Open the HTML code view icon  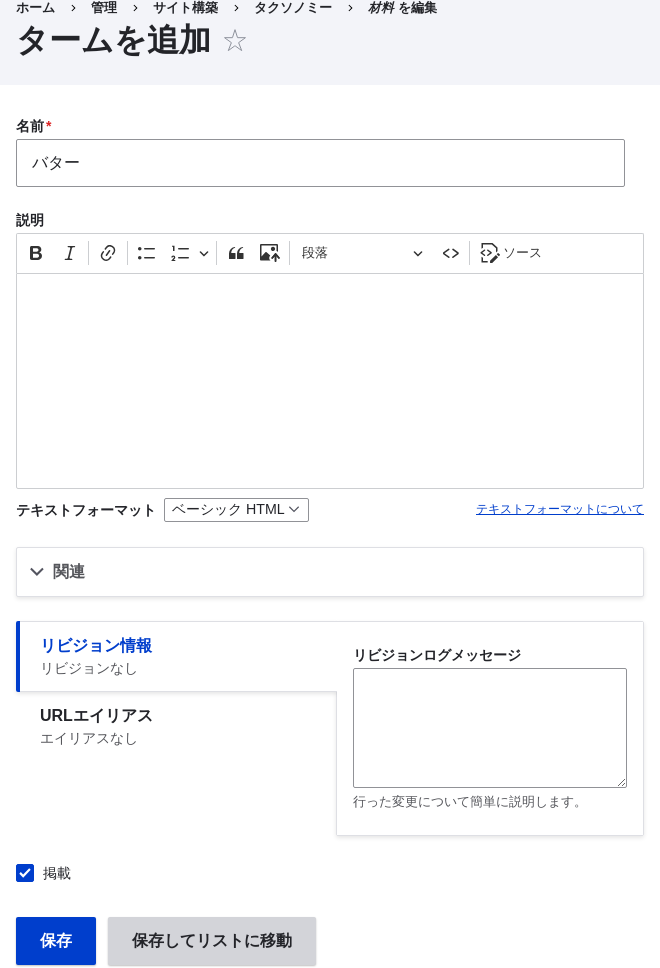(x=450, y=253)
